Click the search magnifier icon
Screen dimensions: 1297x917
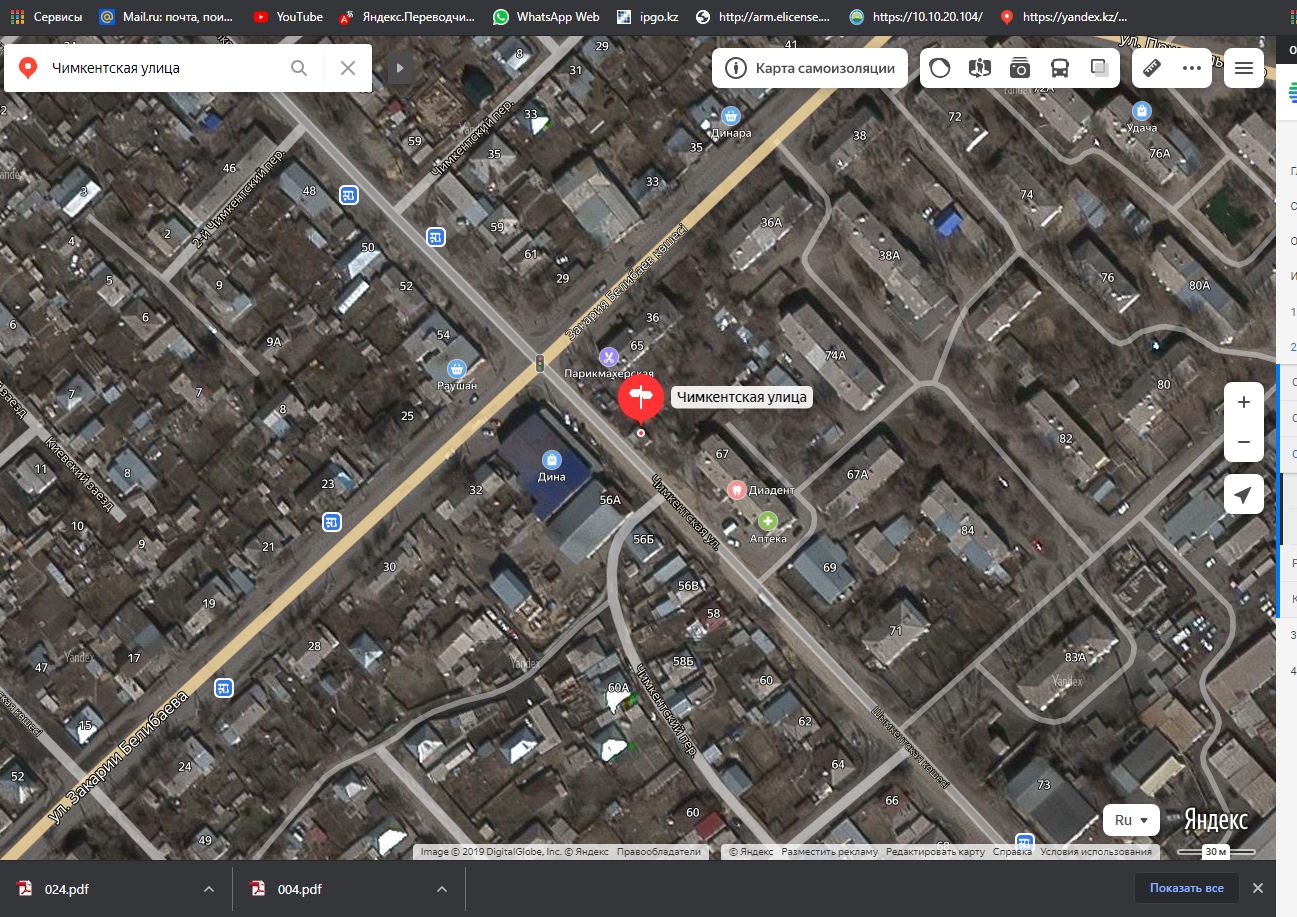(299, 68)
